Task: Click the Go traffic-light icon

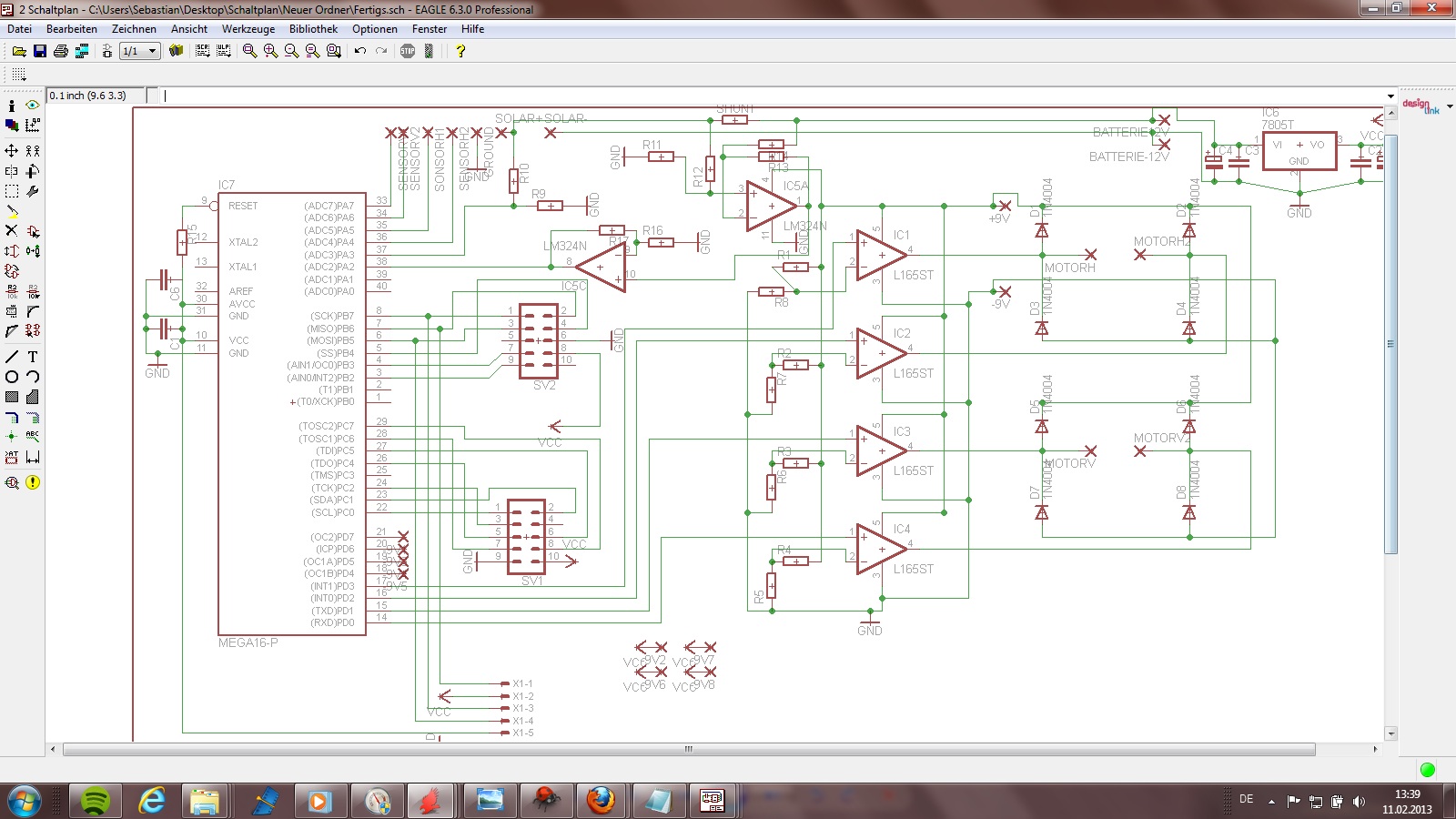Action: point(429,51)
